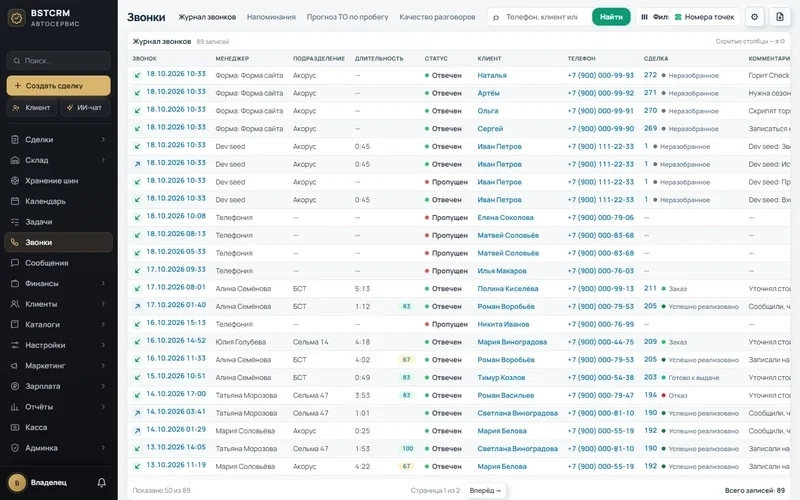Open deal number 272 link
This screenshot has height=500, width=800.
[651, 75]
